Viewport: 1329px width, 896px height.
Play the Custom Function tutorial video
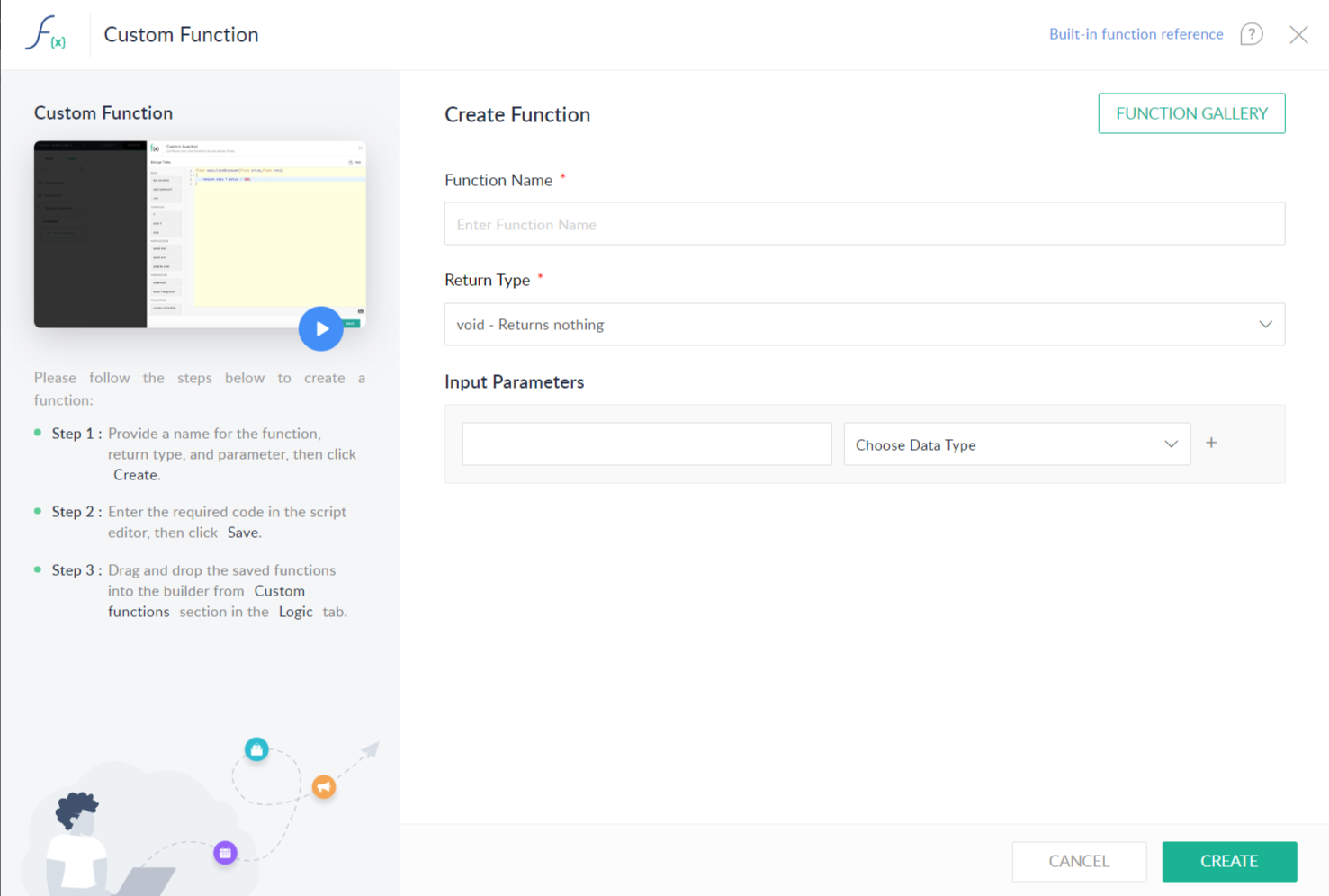click(x=321, y=328)
